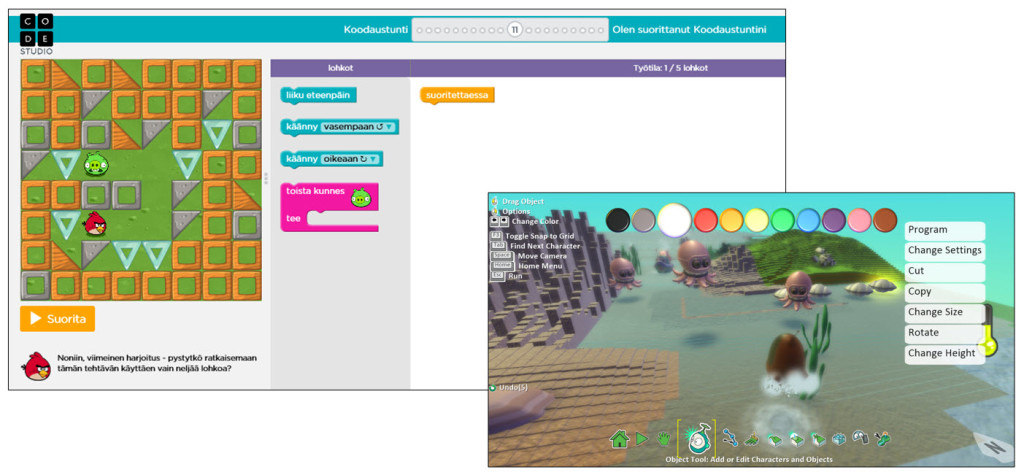Select the Water tool icon
The image size is (1024, 475).
pyautogui.click(x=840, y=438)
